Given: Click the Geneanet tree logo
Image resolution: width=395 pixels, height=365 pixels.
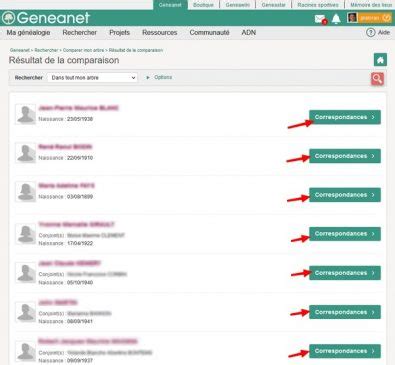Looking at the screenshot, I should [8, 18].
